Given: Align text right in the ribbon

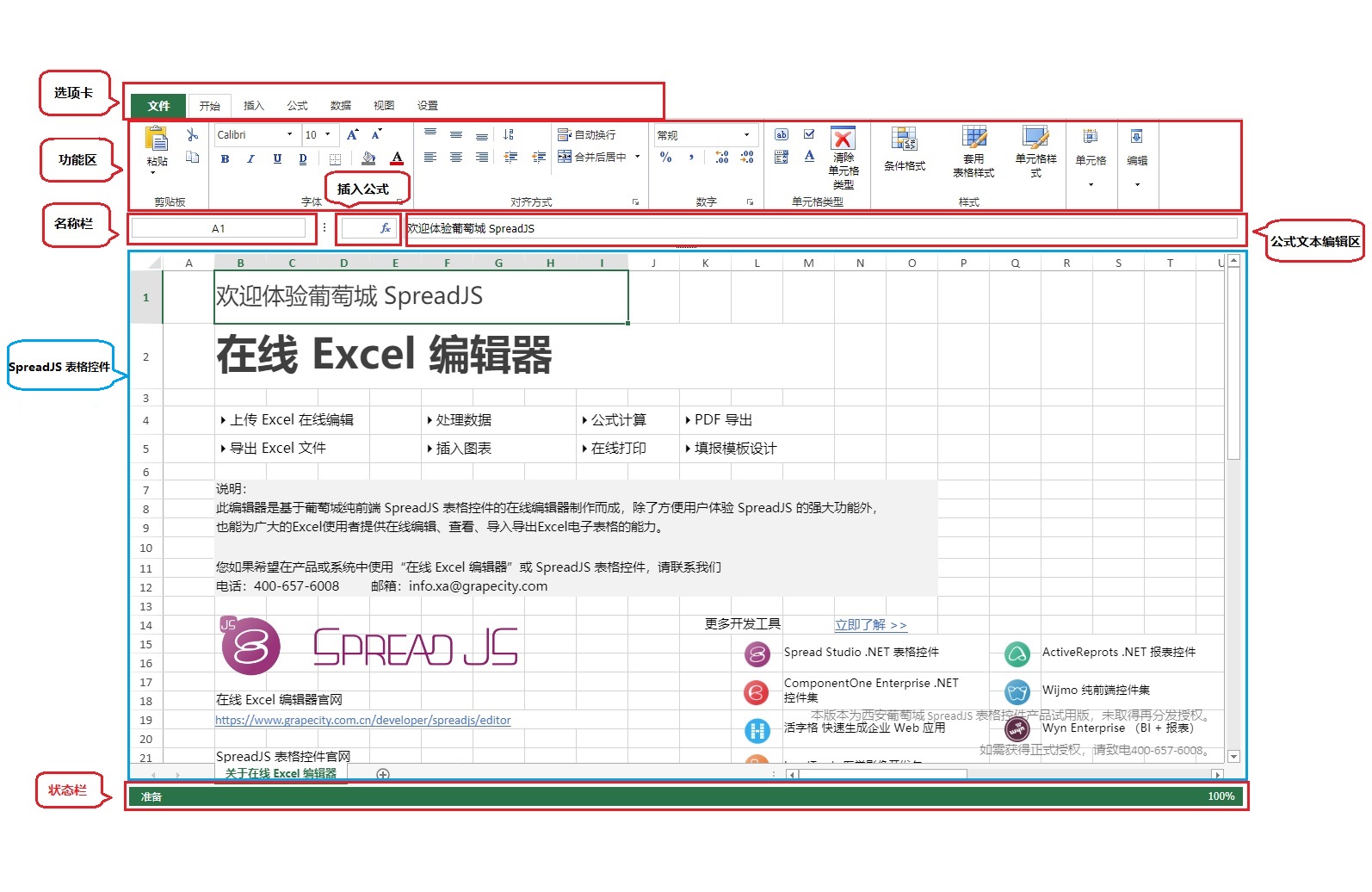Looking at the screenshot, I should 482,157.
